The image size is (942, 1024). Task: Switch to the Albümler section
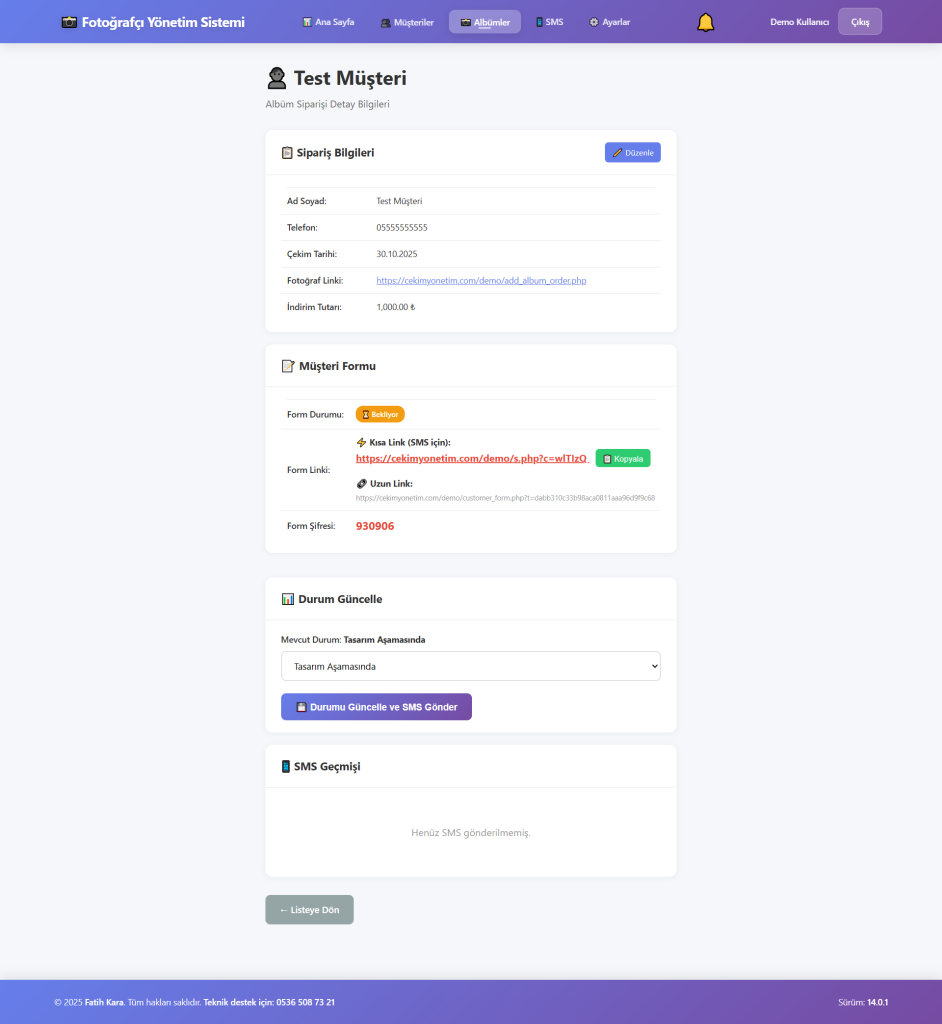pos(485,22)
